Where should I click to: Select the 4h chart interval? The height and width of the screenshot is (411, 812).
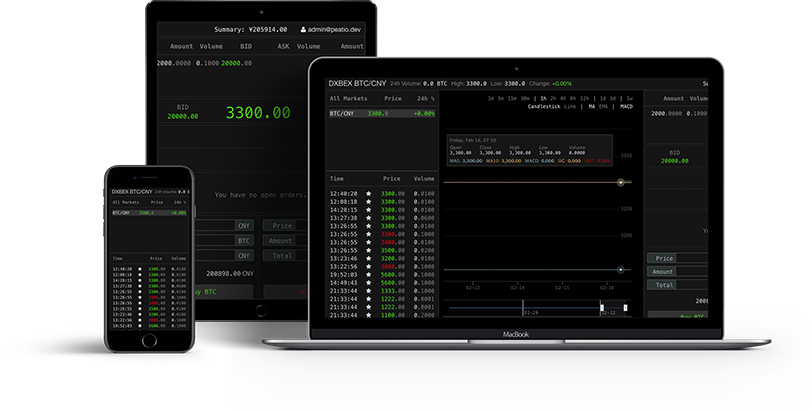pos(563,98)
